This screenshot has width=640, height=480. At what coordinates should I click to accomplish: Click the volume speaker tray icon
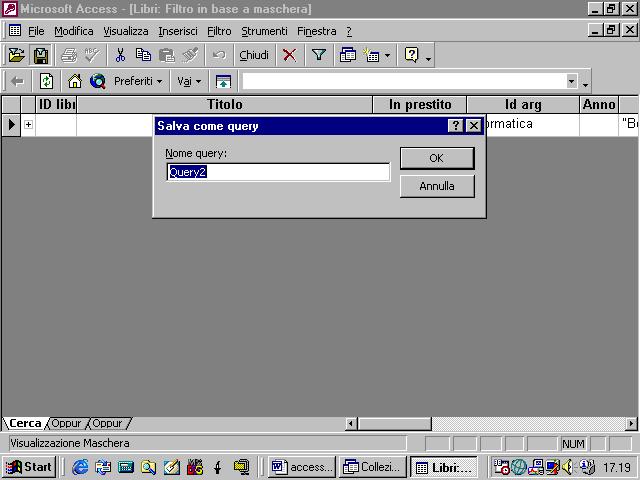567,467
